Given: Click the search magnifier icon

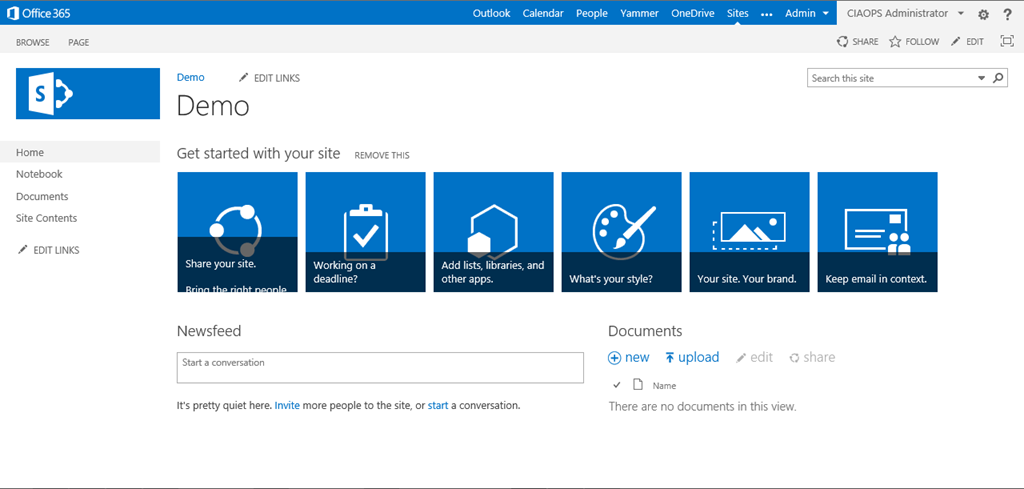Looking at the screenshot, I should point(997,78).
